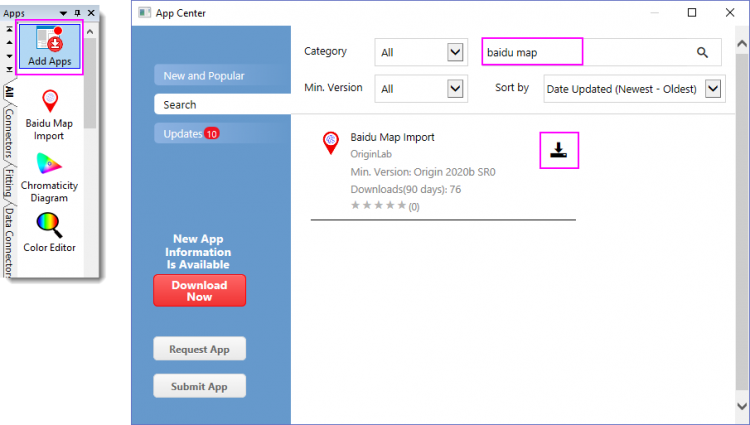750x425 pixels.
Task: Open the Chromaticity Diagram app
Action: (49, 178)
